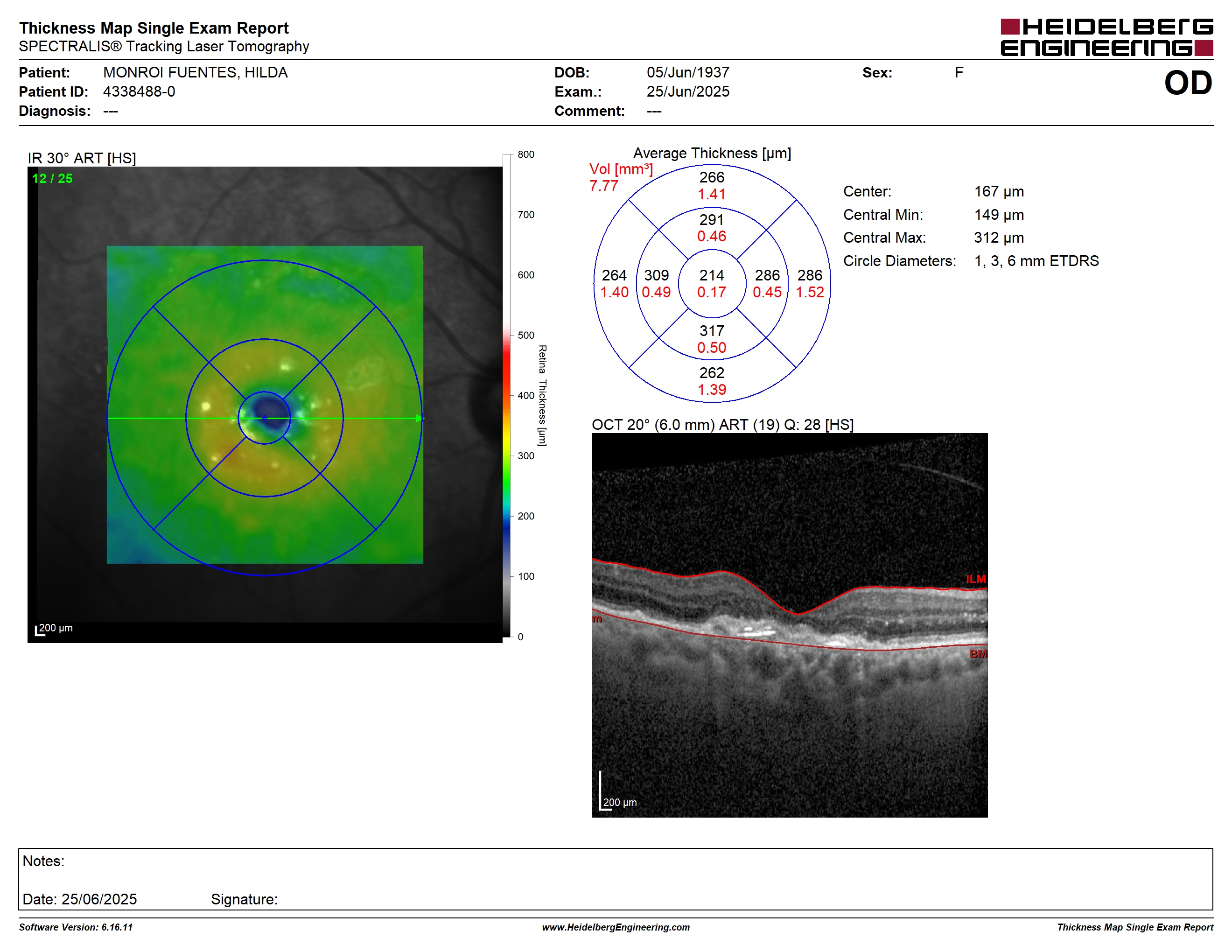Click central volume value 0.17
Viewport: 1232px width, 952px height.
click(711, 292)
